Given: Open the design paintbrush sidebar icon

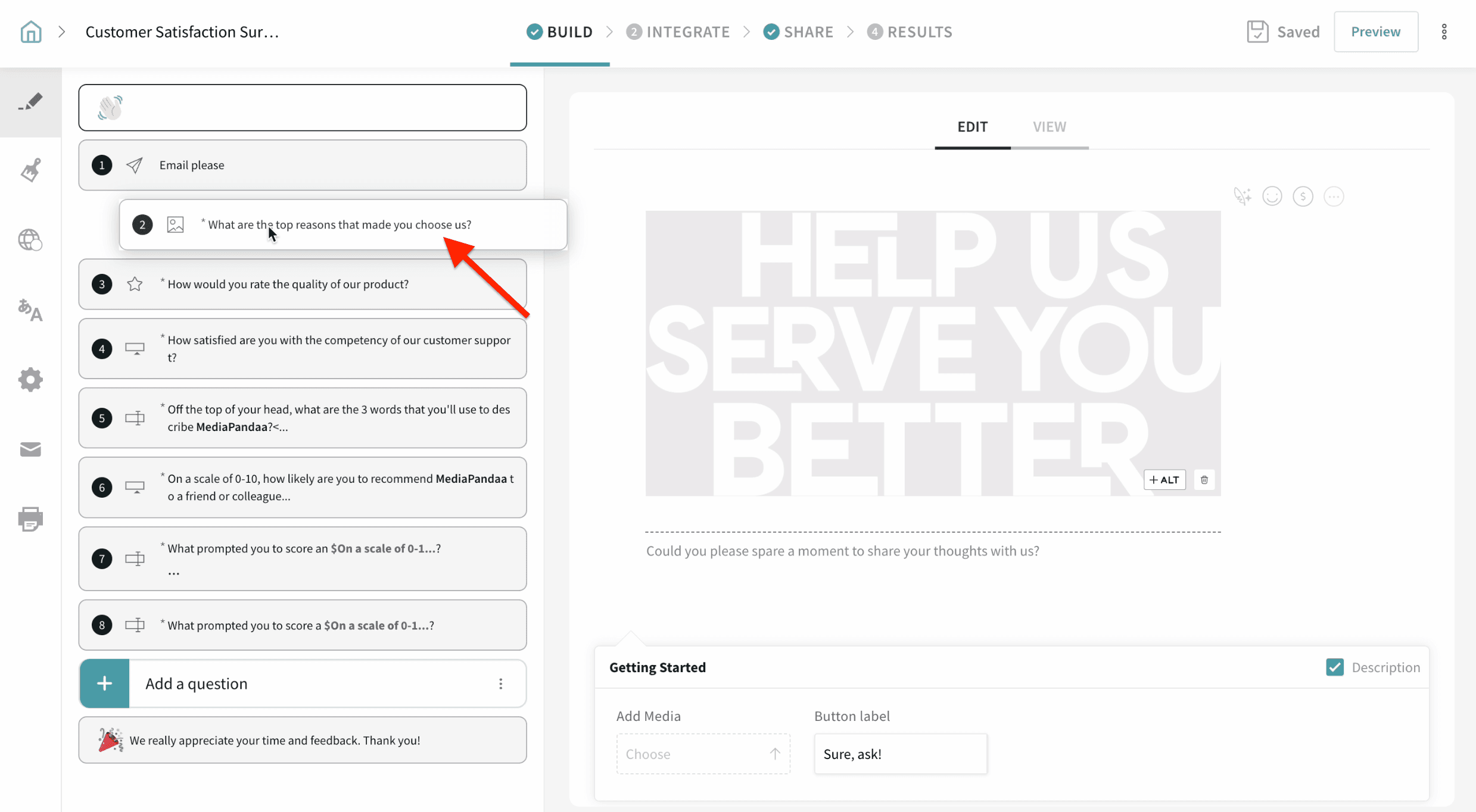Looking at the screenshot, I should 30,170.
